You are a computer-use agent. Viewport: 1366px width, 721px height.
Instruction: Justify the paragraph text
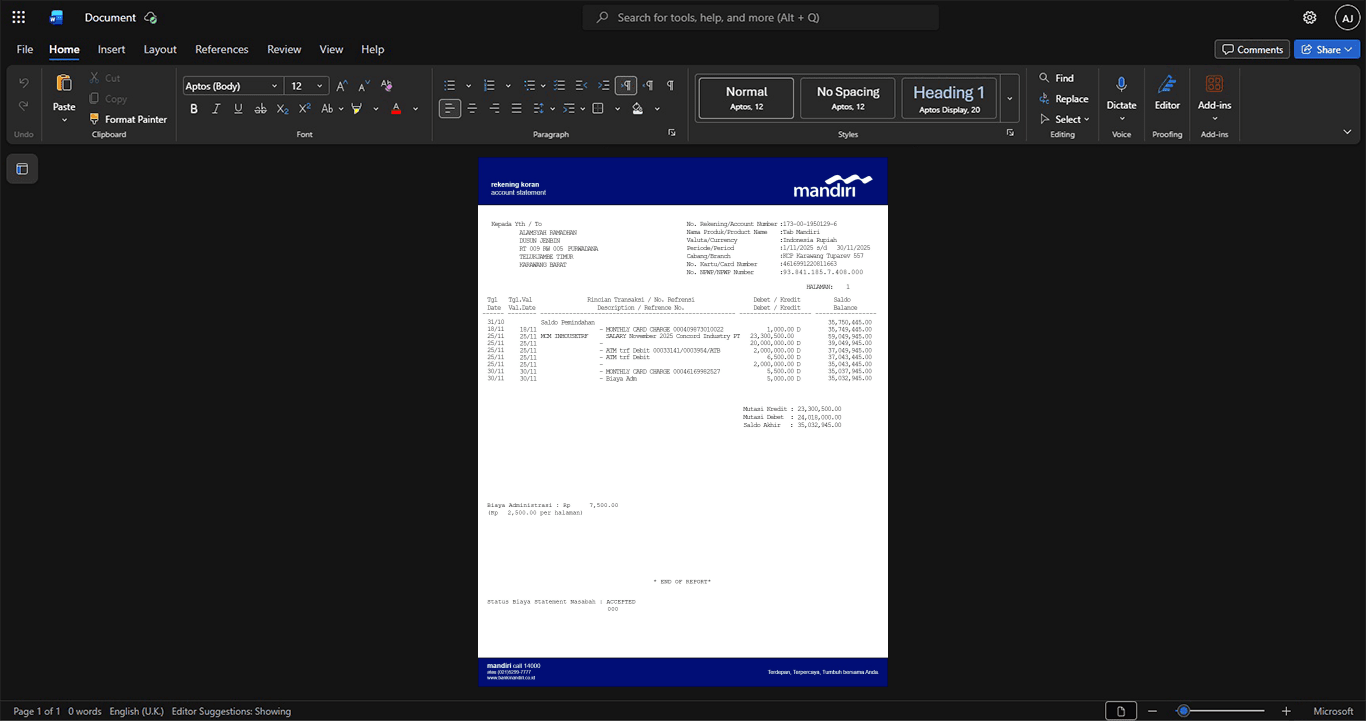516,108
